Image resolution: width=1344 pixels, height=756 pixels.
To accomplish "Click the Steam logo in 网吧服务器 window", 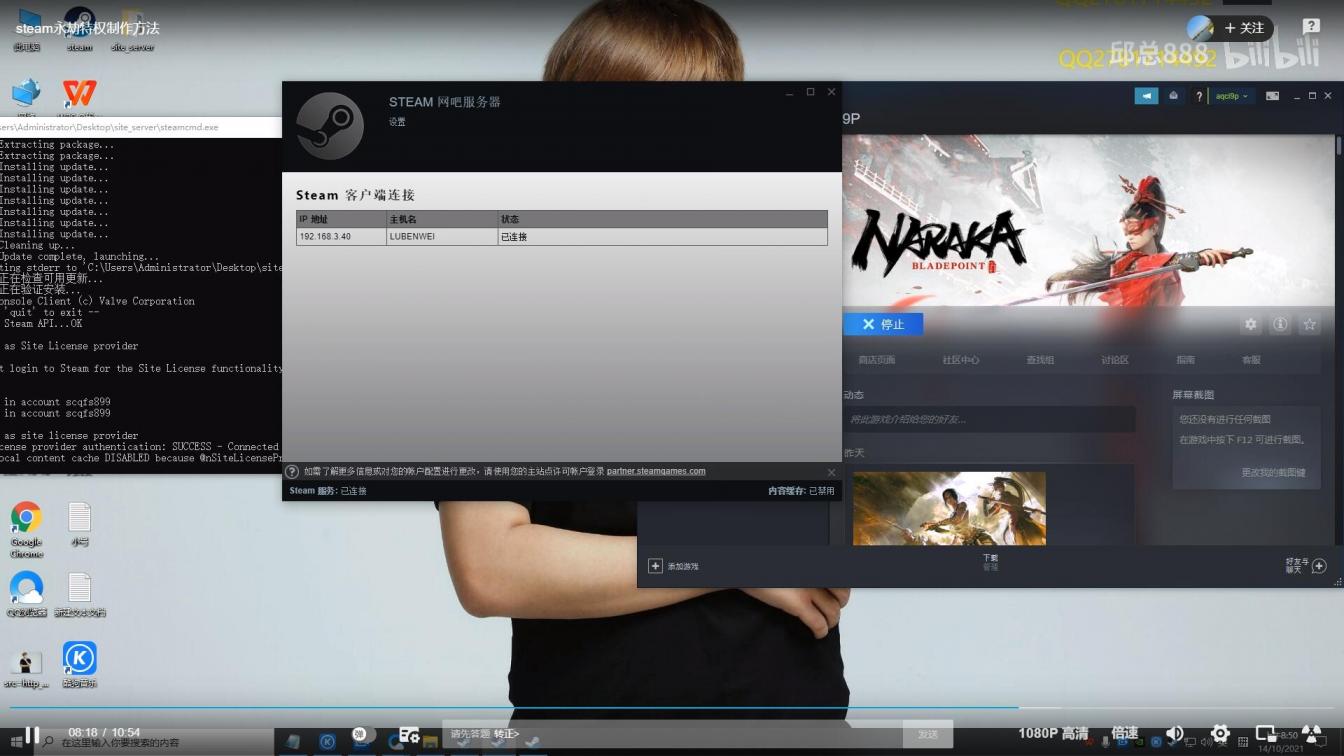I will click(330, 126).
